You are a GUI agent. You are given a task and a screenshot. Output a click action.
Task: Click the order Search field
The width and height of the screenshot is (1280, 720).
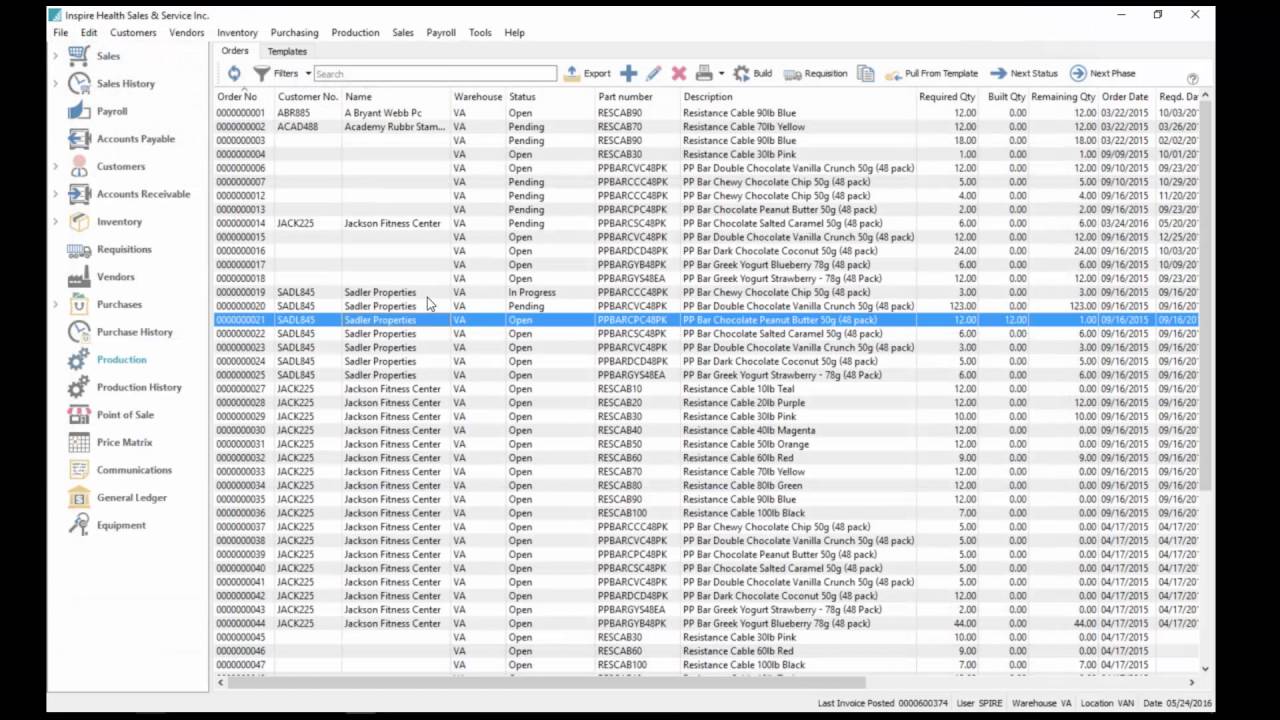point(435,74)
